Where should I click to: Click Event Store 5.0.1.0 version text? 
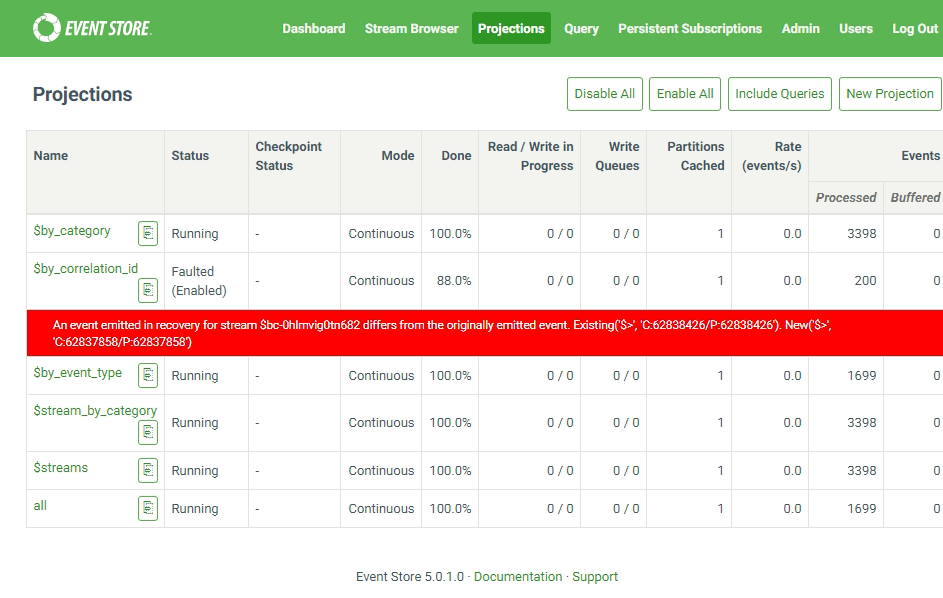point(410,576)
